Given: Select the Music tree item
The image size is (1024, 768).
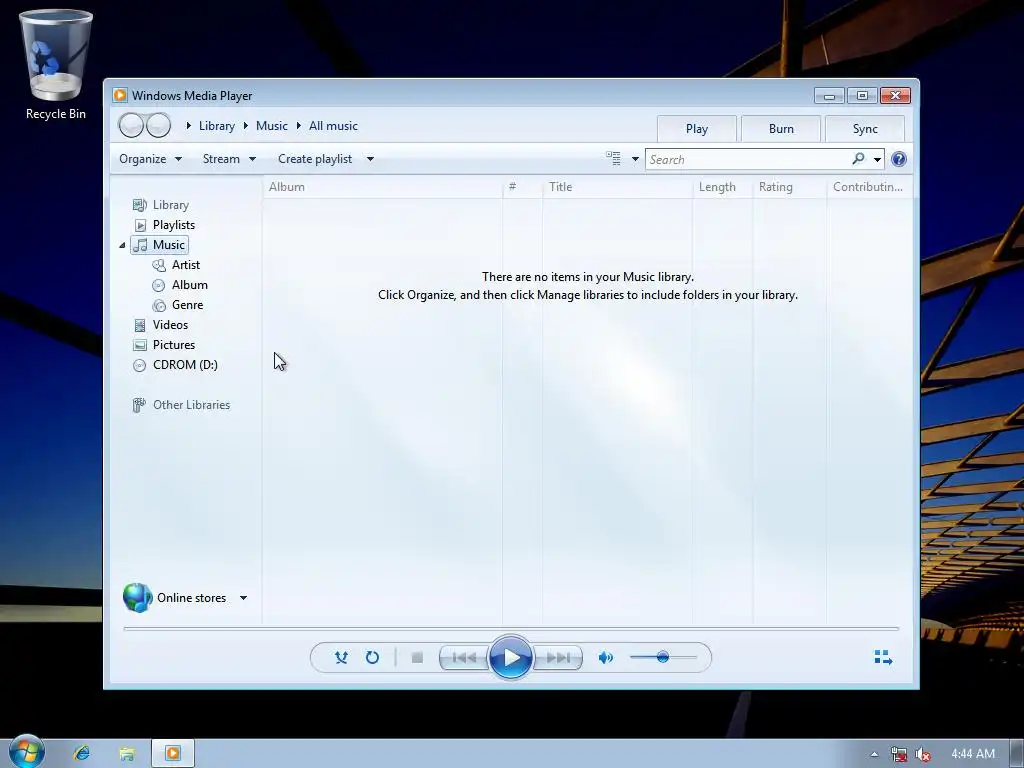Looking at the screenshot, I should pos(159,245).
